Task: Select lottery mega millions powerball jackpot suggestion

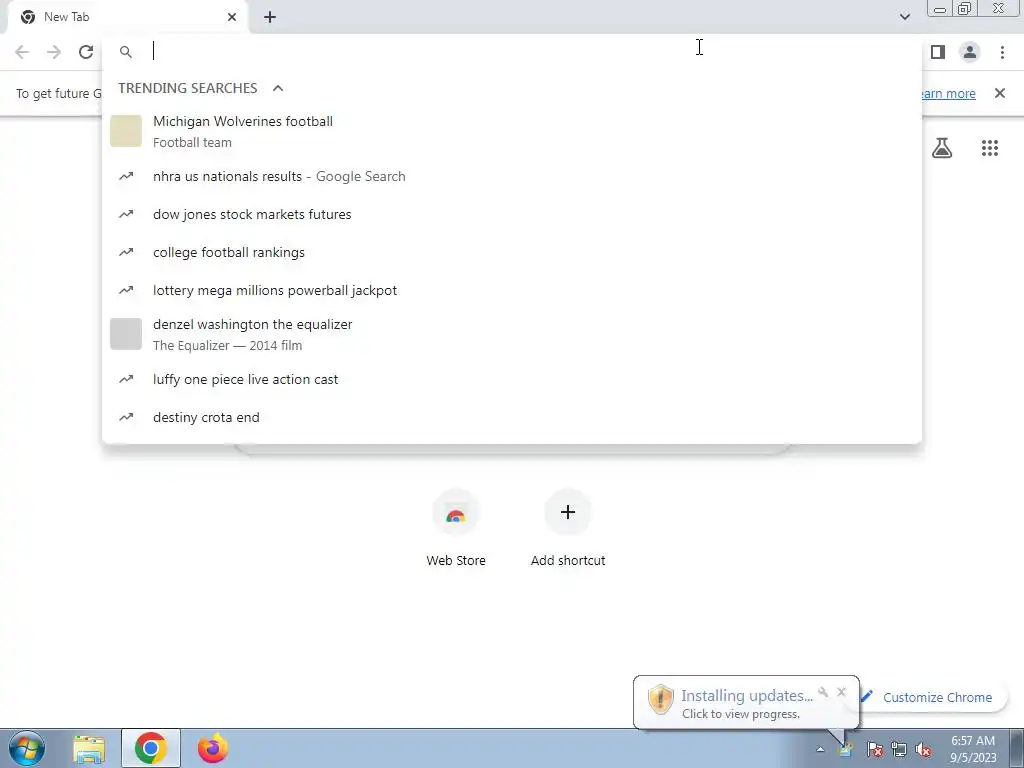Action: tap(512, 290)
